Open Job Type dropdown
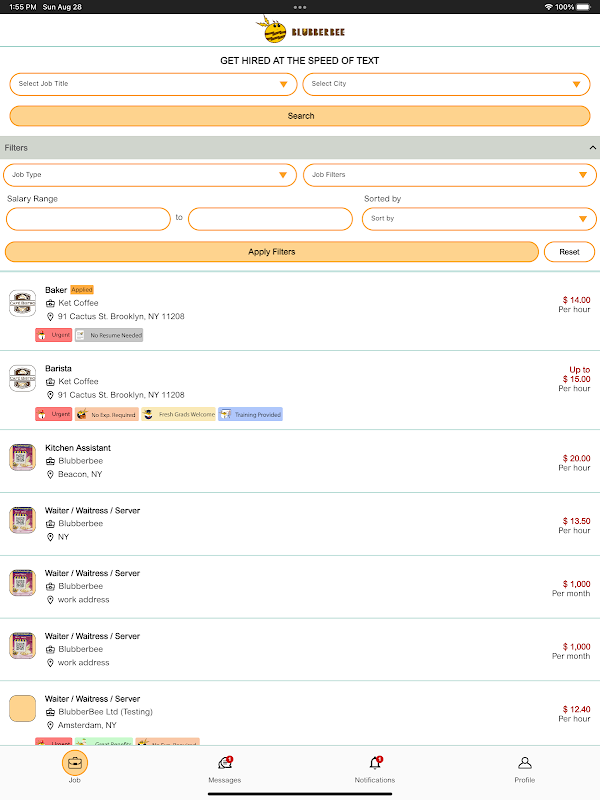Image resolution: width=600 pixels, height=800 pixels. 150,175
